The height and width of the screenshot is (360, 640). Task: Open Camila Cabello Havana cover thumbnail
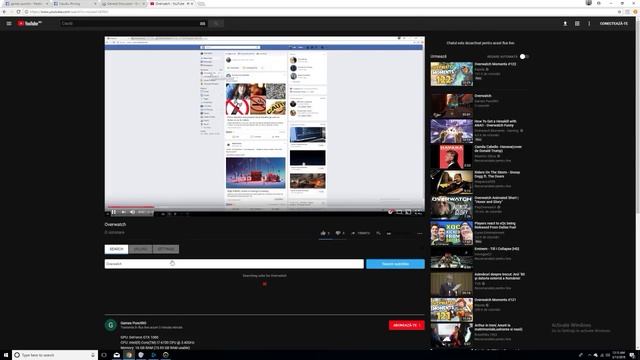451,157
